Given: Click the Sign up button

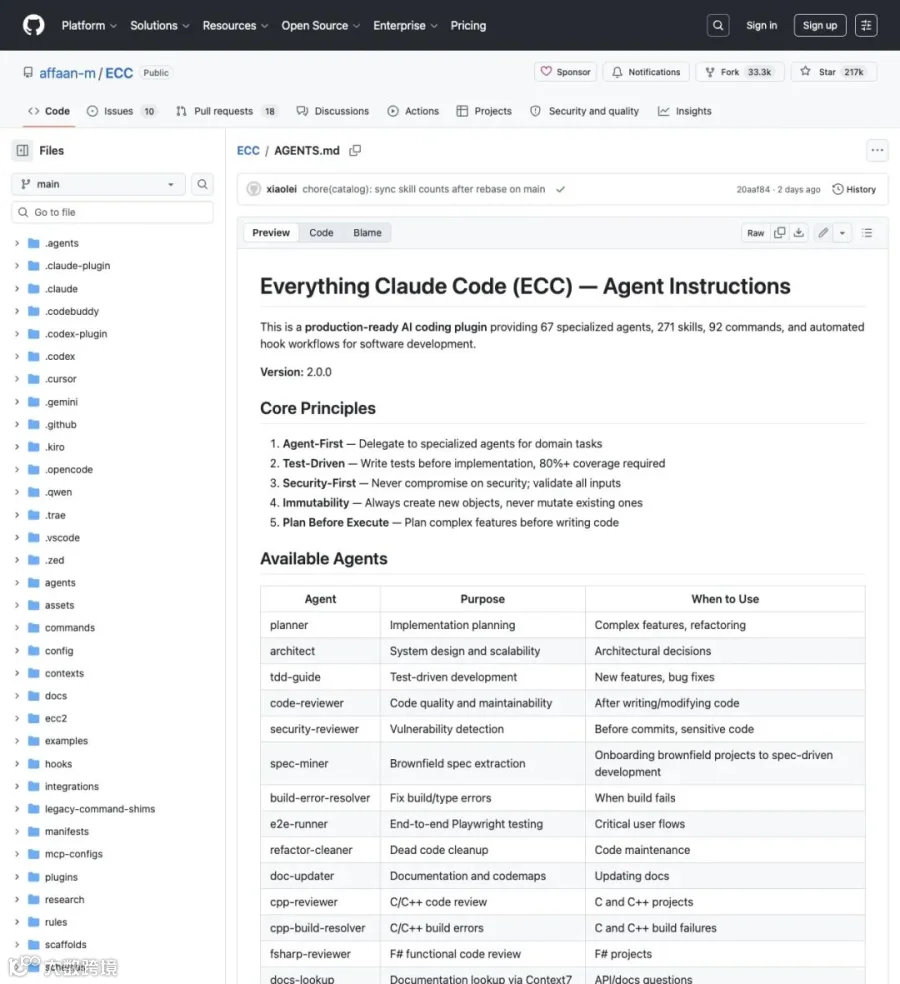Looking at the screenshot, I should click(820, 26).
